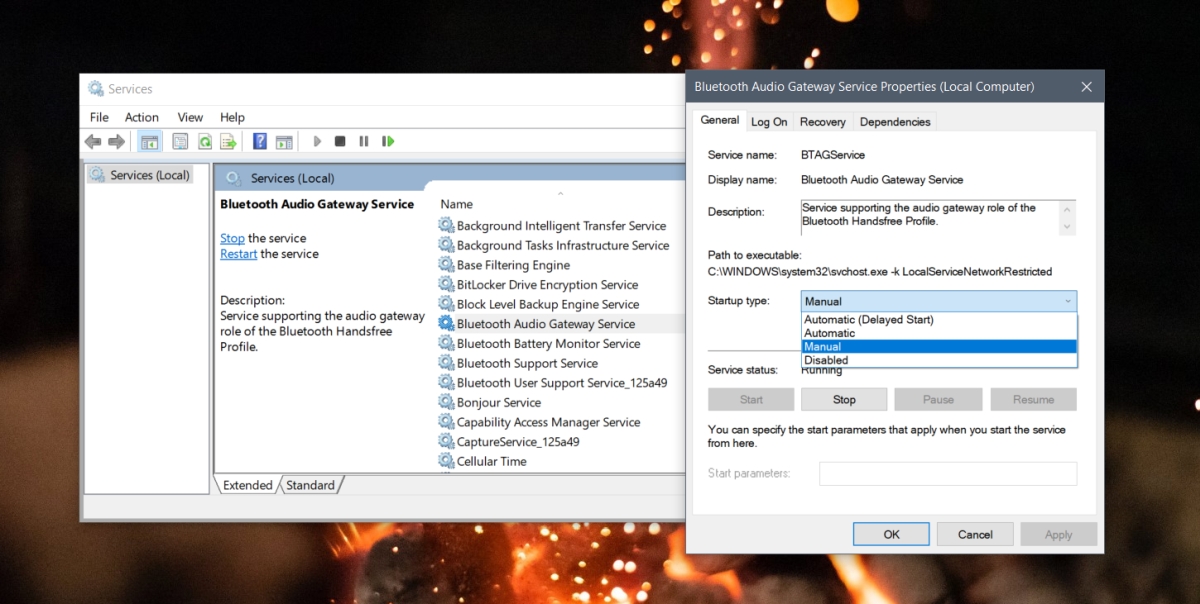Click gear icon beside BitLocker Drive Encryption Service
Image resolution: width=1200 pixels, height=604 pixels.
point(446,285)
